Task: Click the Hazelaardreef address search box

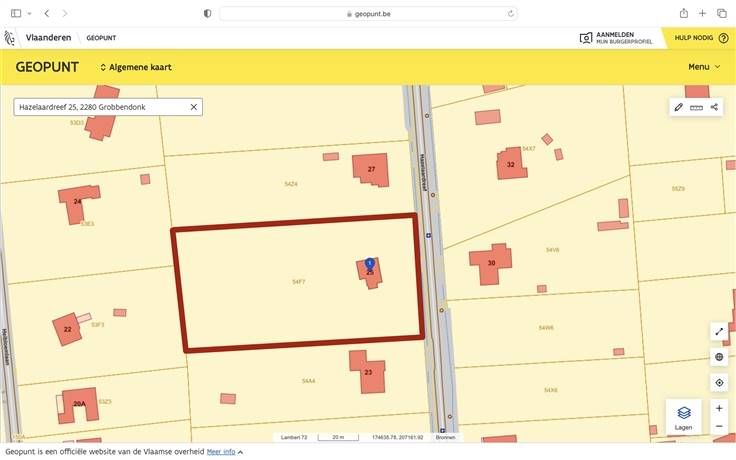Action: click(x=100, y=106)
